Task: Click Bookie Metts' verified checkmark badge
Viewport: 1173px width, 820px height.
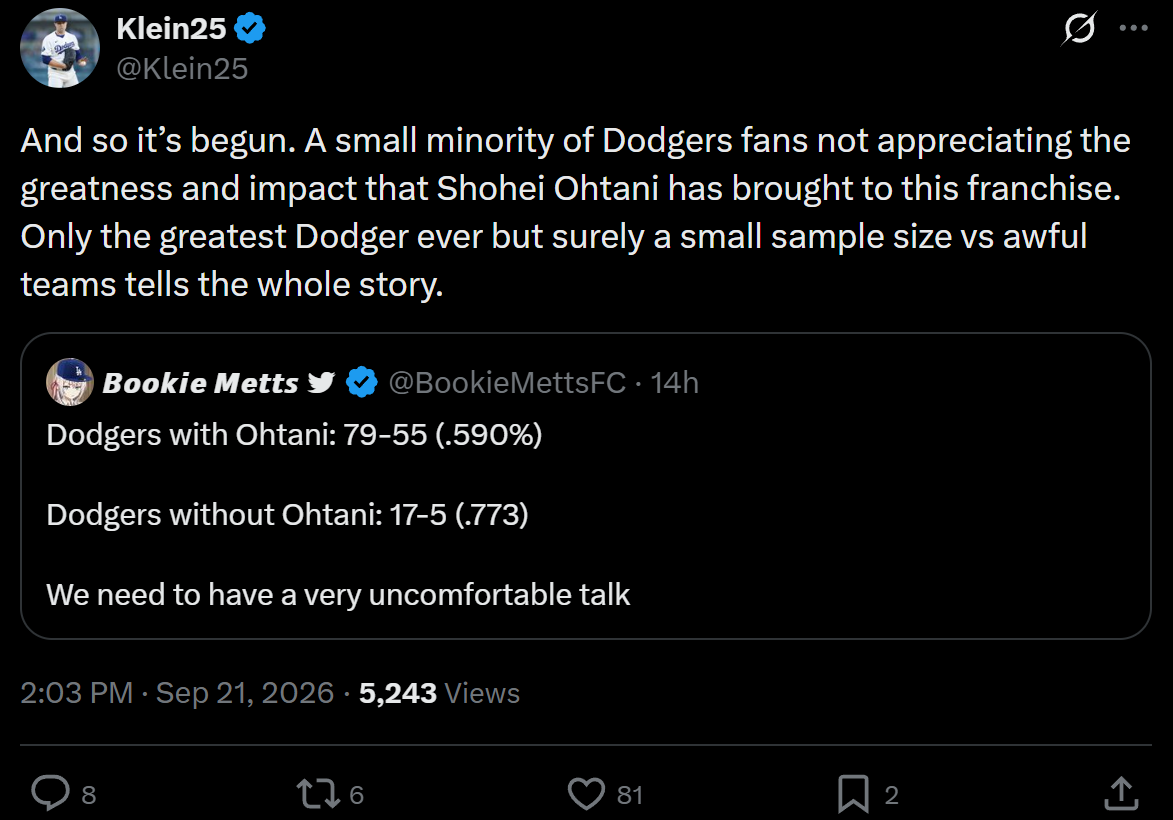Action: pyautogui.click(x=362, y=382)
